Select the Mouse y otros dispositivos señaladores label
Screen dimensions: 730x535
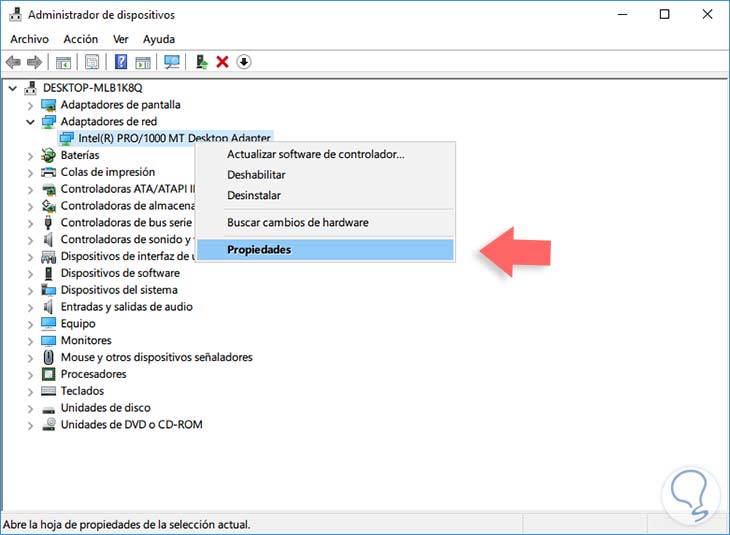coord(156,357)
